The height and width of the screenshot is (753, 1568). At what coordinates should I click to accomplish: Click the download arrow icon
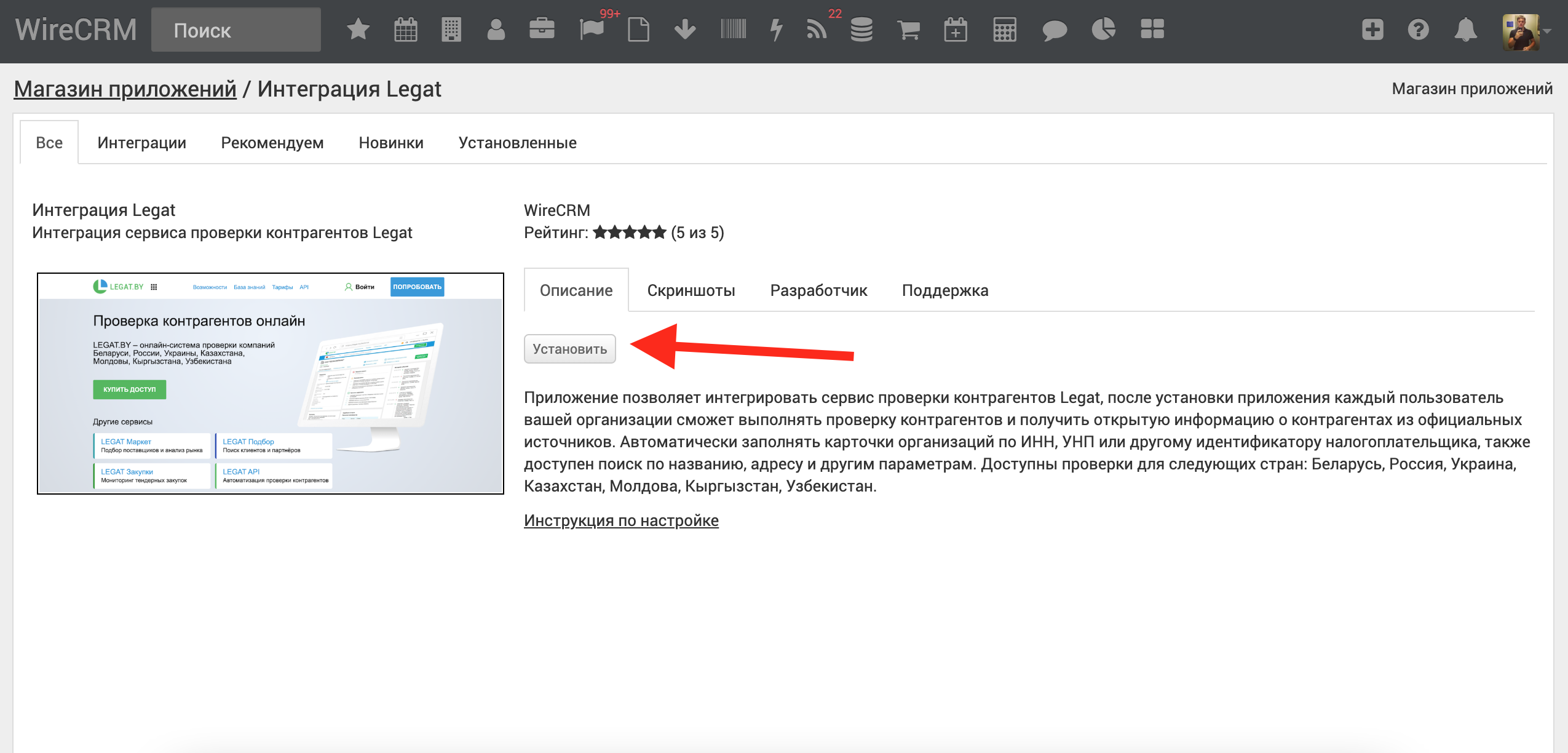685,29
